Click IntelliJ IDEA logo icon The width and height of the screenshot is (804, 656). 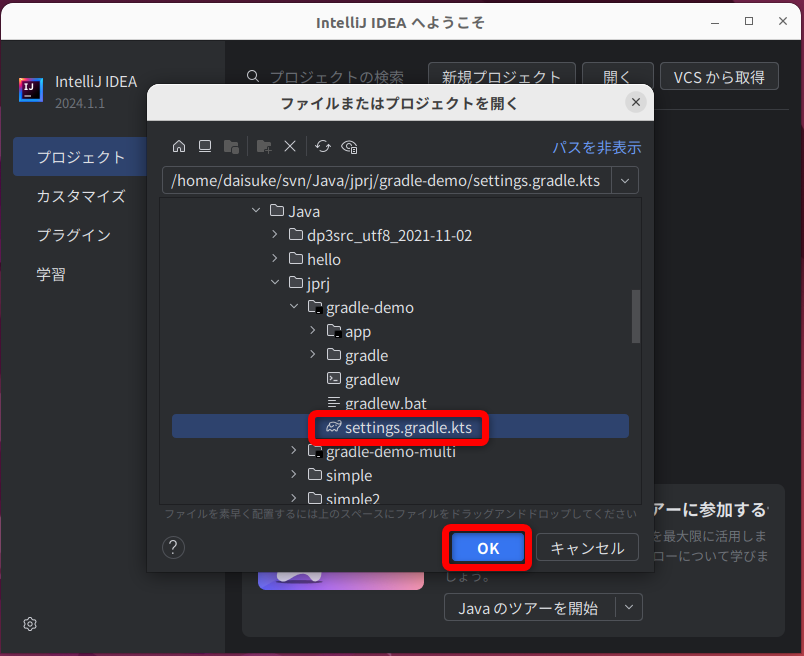click(31, 90)
